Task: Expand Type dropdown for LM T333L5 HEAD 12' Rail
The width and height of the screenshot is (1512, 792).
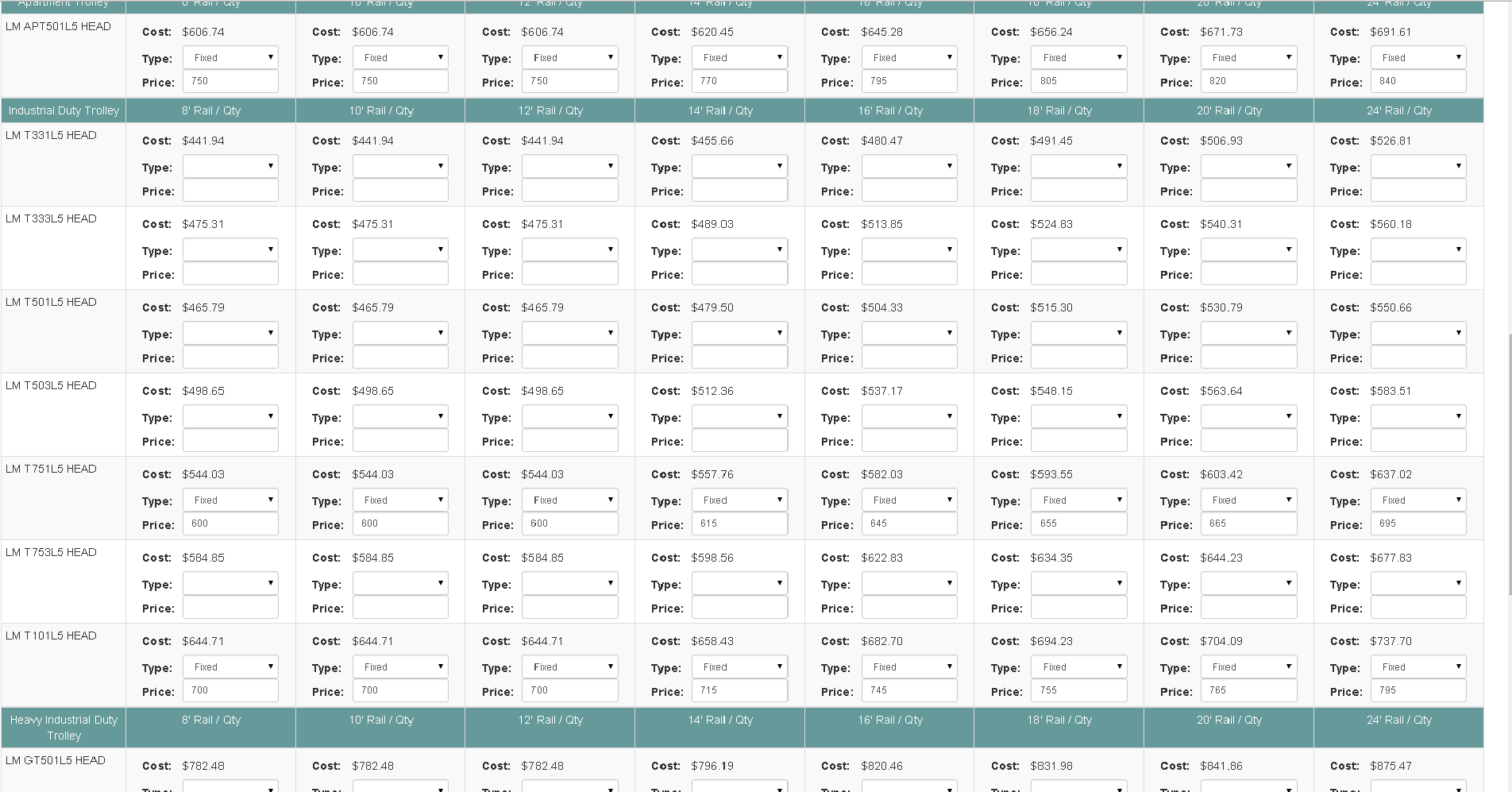Action: pos(569,249)
